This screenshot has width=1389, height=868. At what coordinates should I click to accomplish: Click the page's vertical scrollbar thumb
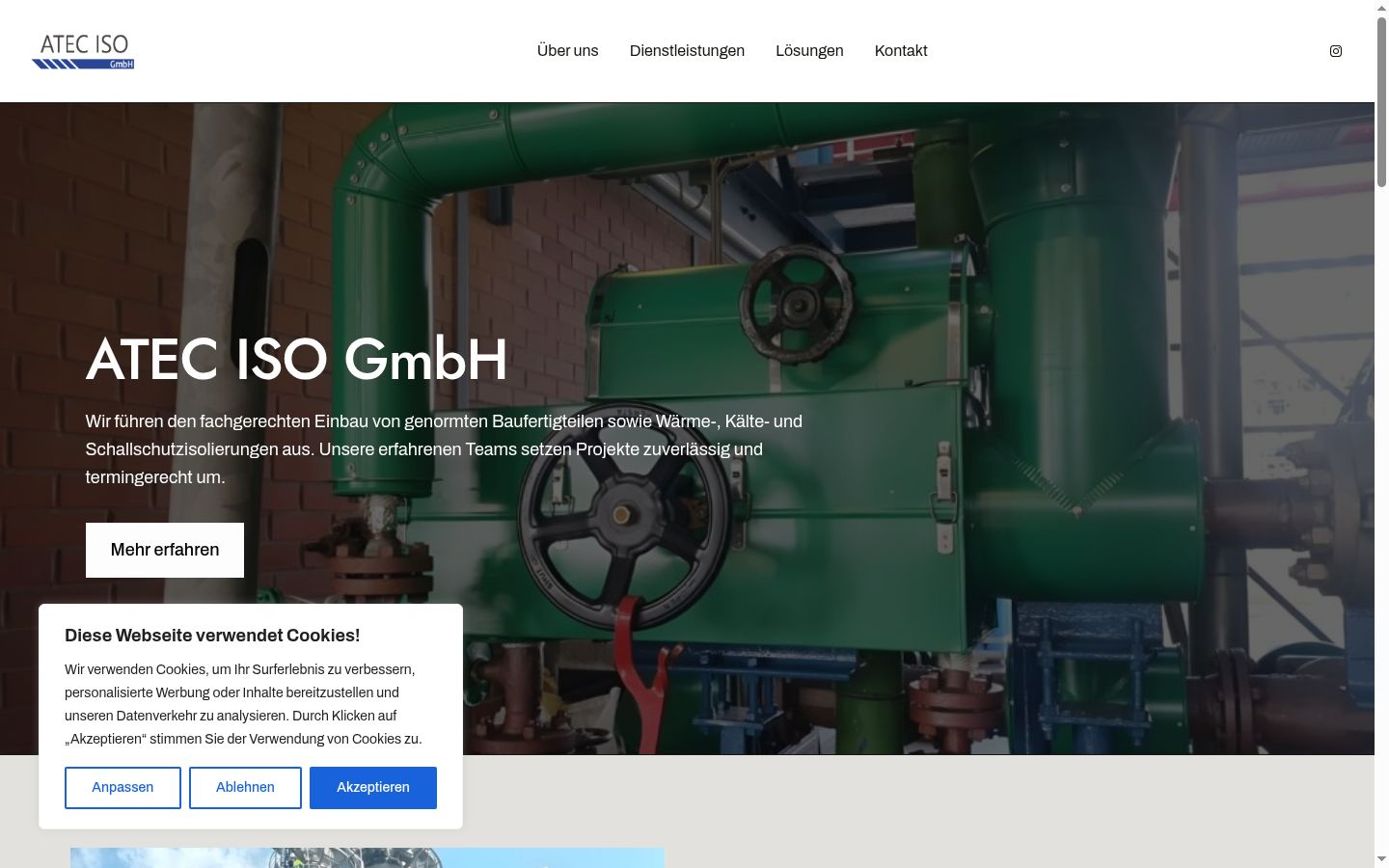pyautogui.click(x=1381, y=101)
